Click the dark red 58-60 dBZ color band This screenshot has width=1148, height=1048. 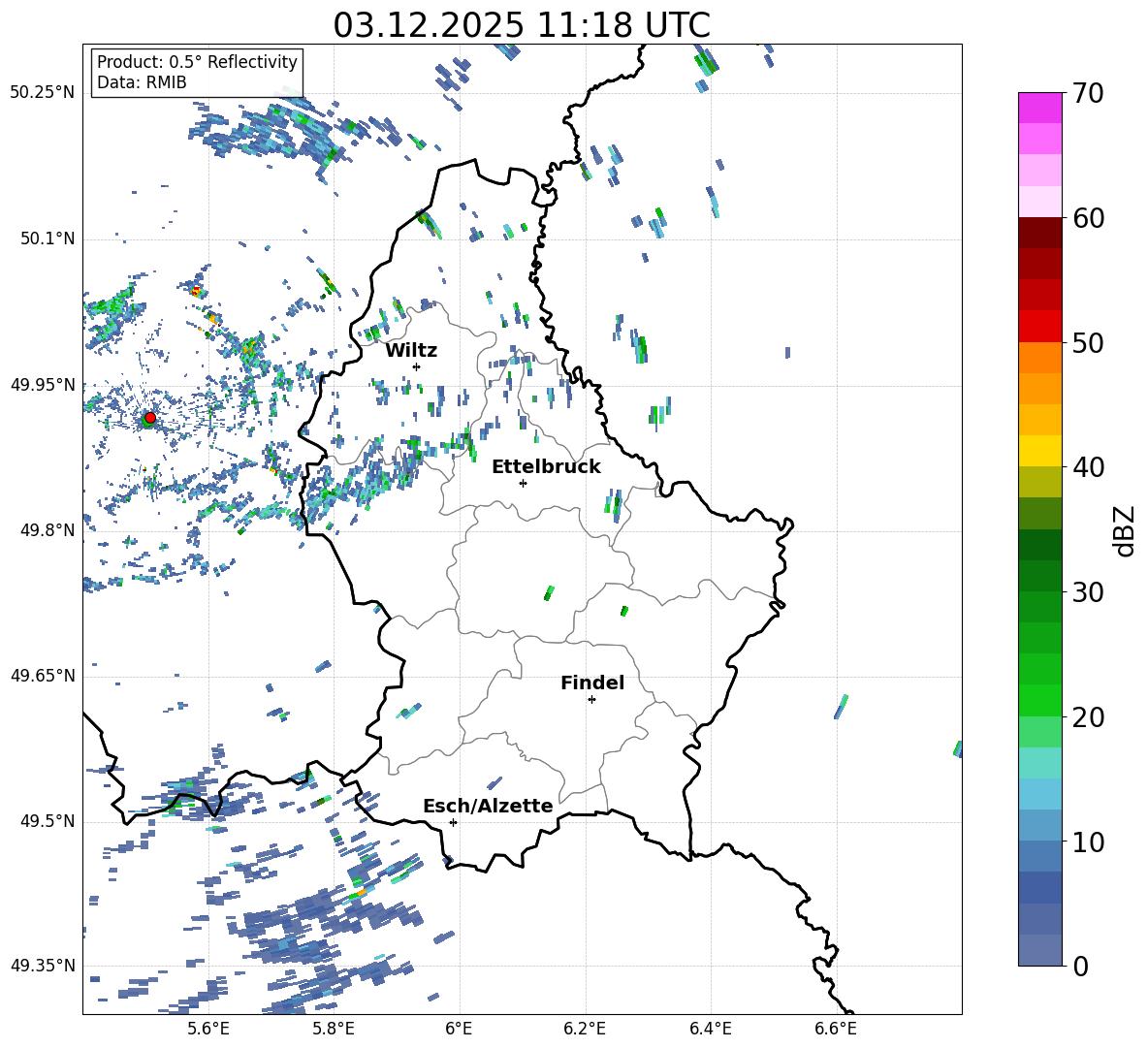tap(1040, 233)
